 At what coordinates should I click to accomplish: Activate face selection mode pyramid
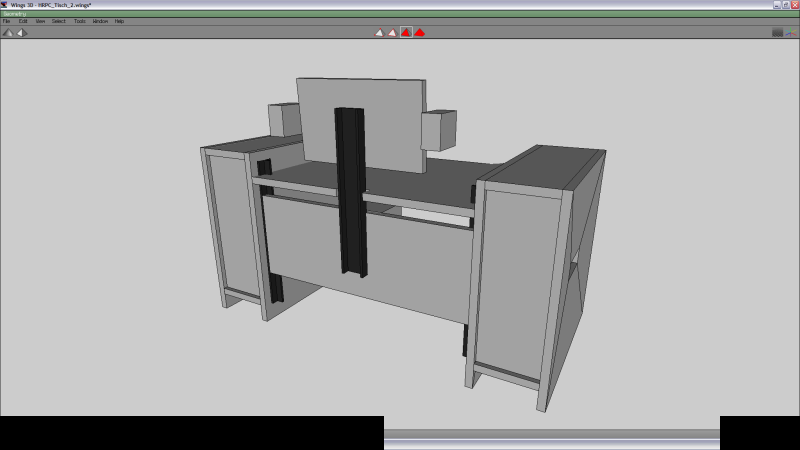[x=406, y=32]
